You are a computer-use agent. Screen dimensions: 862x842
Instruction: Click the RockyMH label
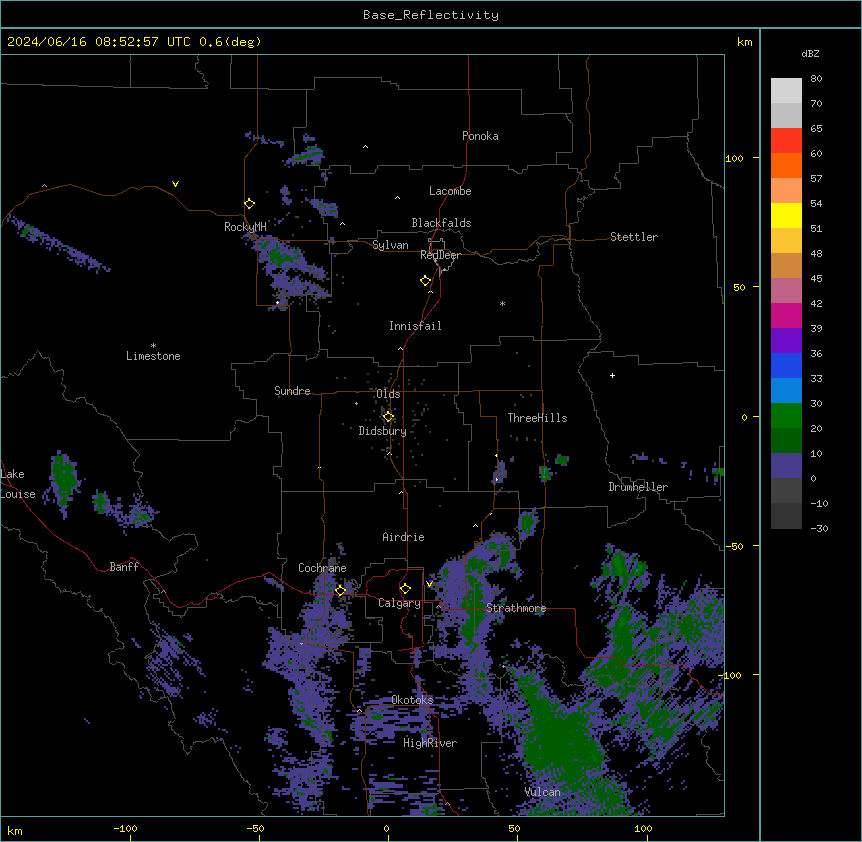pos(245,227)
